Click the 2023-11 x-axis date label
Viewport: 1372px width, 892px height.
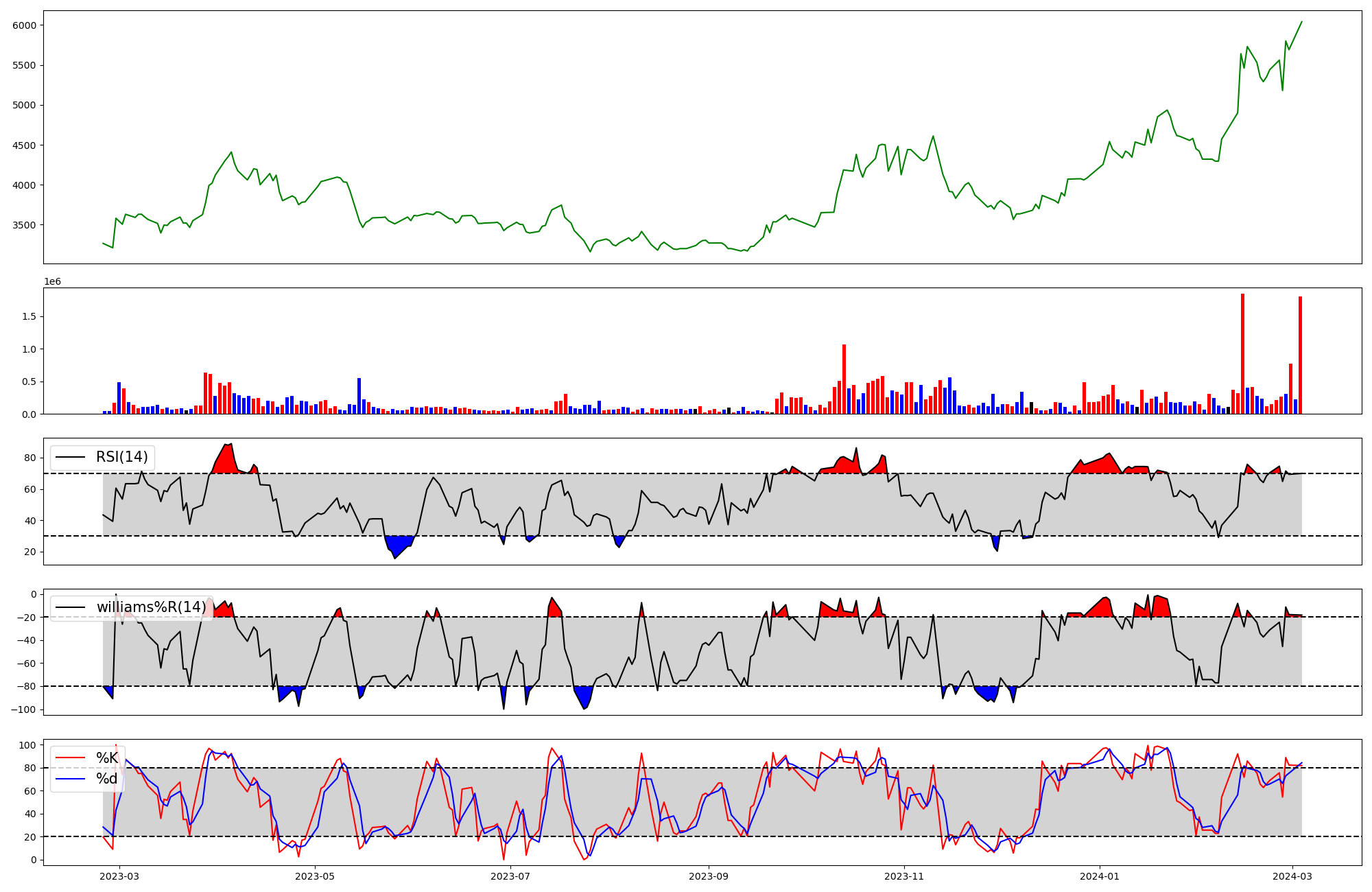coord(904,876)
